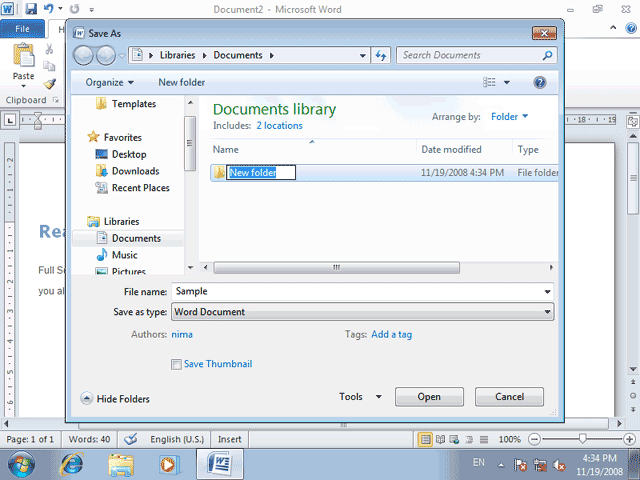Go back using the Save As back arrow
This screenshot has width=640, height=480.
coord(83,55)
